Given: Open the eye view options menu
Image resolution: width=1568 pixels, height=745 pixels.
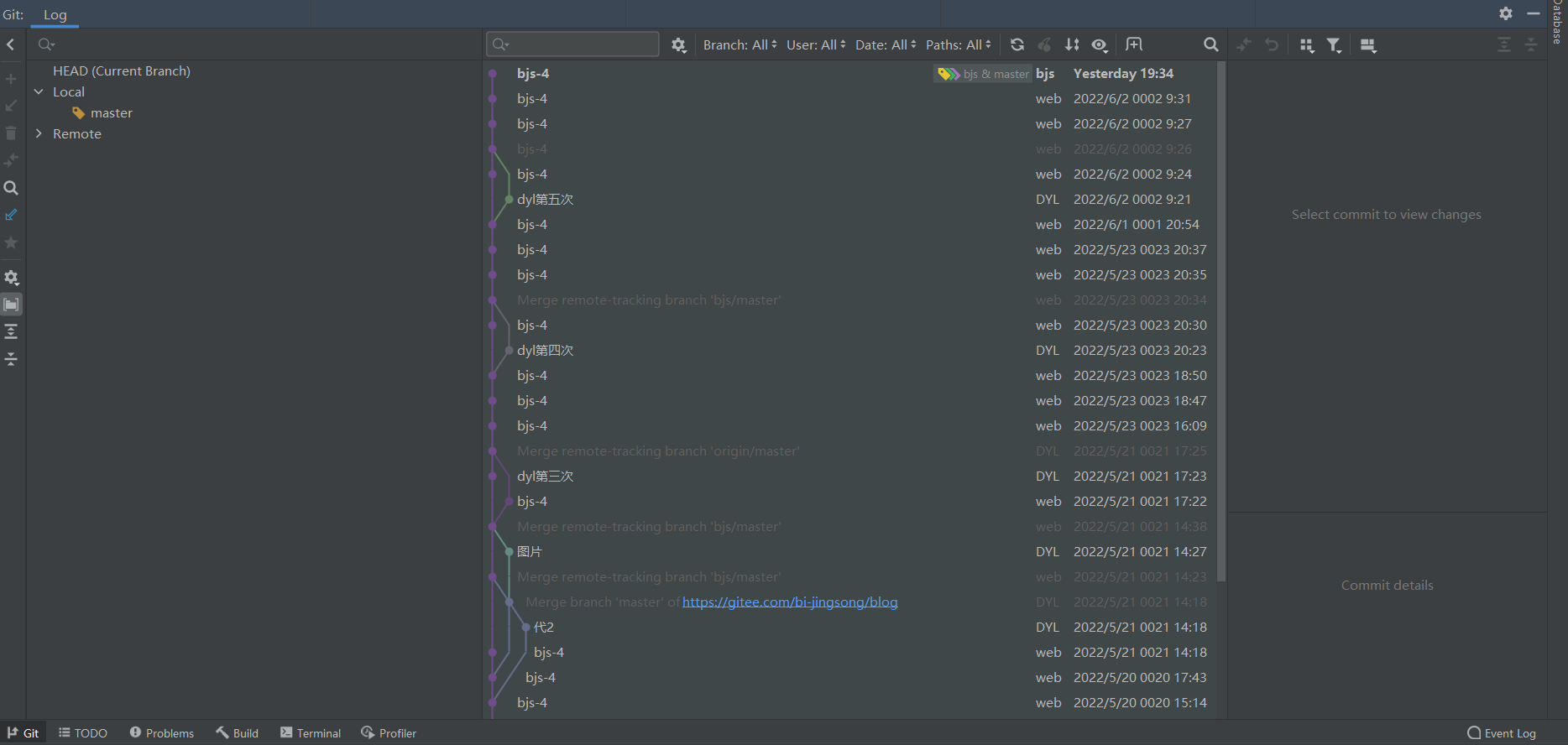Looking at the screenshot, I should (x=1100, y=44).
